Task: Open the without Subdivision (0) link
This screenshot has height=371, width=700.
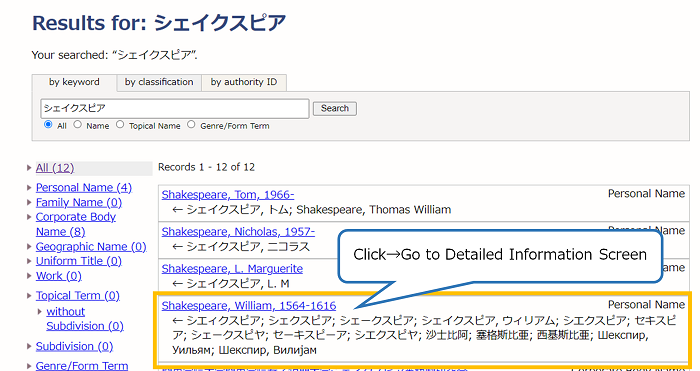Action: point(85,319)
